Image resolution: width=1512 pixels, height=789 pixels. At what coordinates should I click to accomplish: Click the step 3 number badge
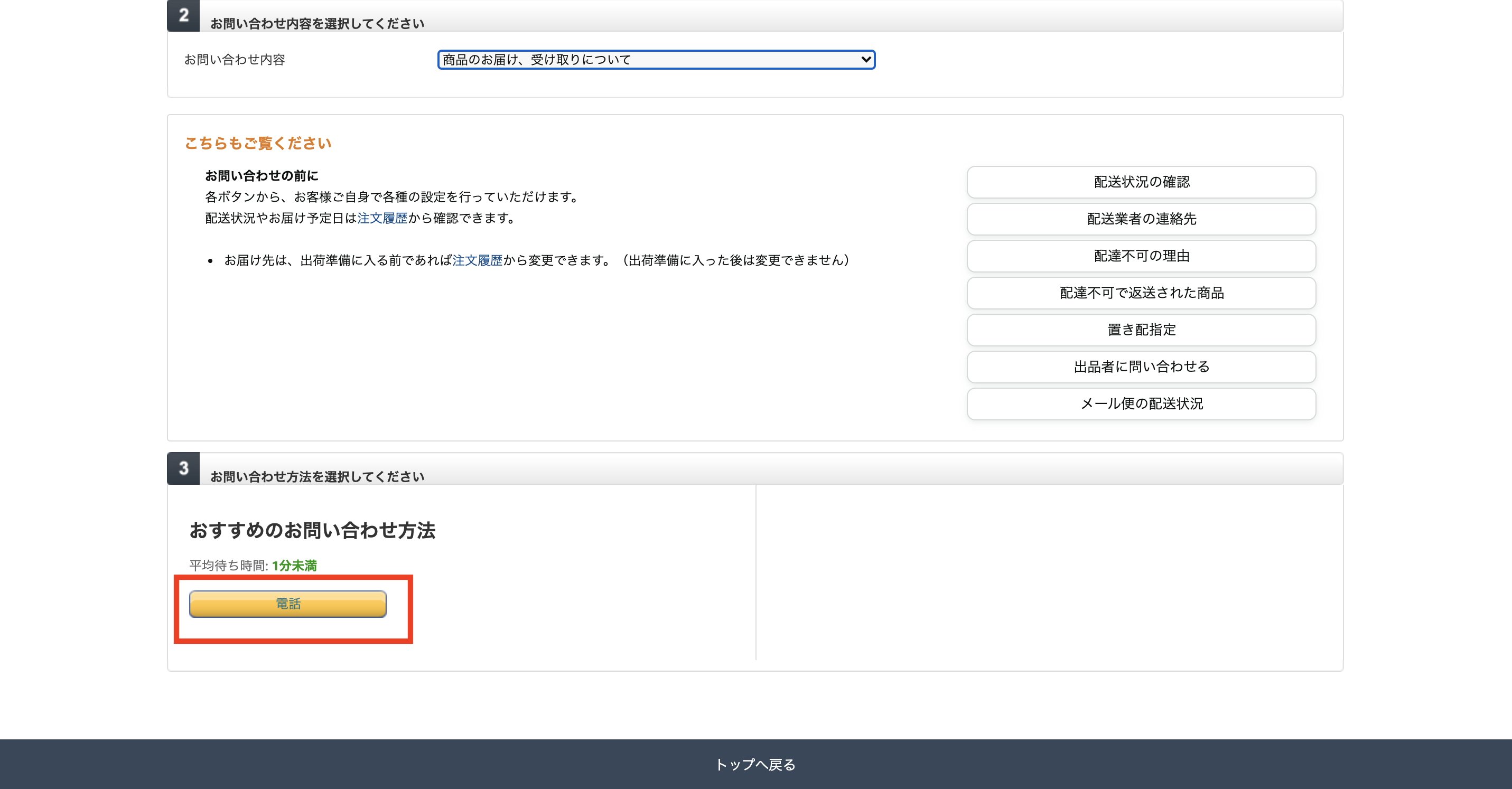[184, 468]
